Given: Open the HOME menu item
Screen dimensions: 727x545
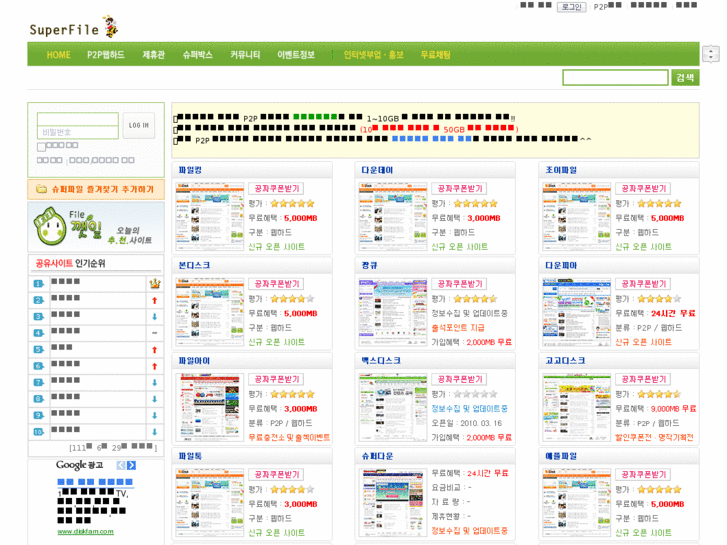Looking at the screenshot, I should click(x=58, y=55).
